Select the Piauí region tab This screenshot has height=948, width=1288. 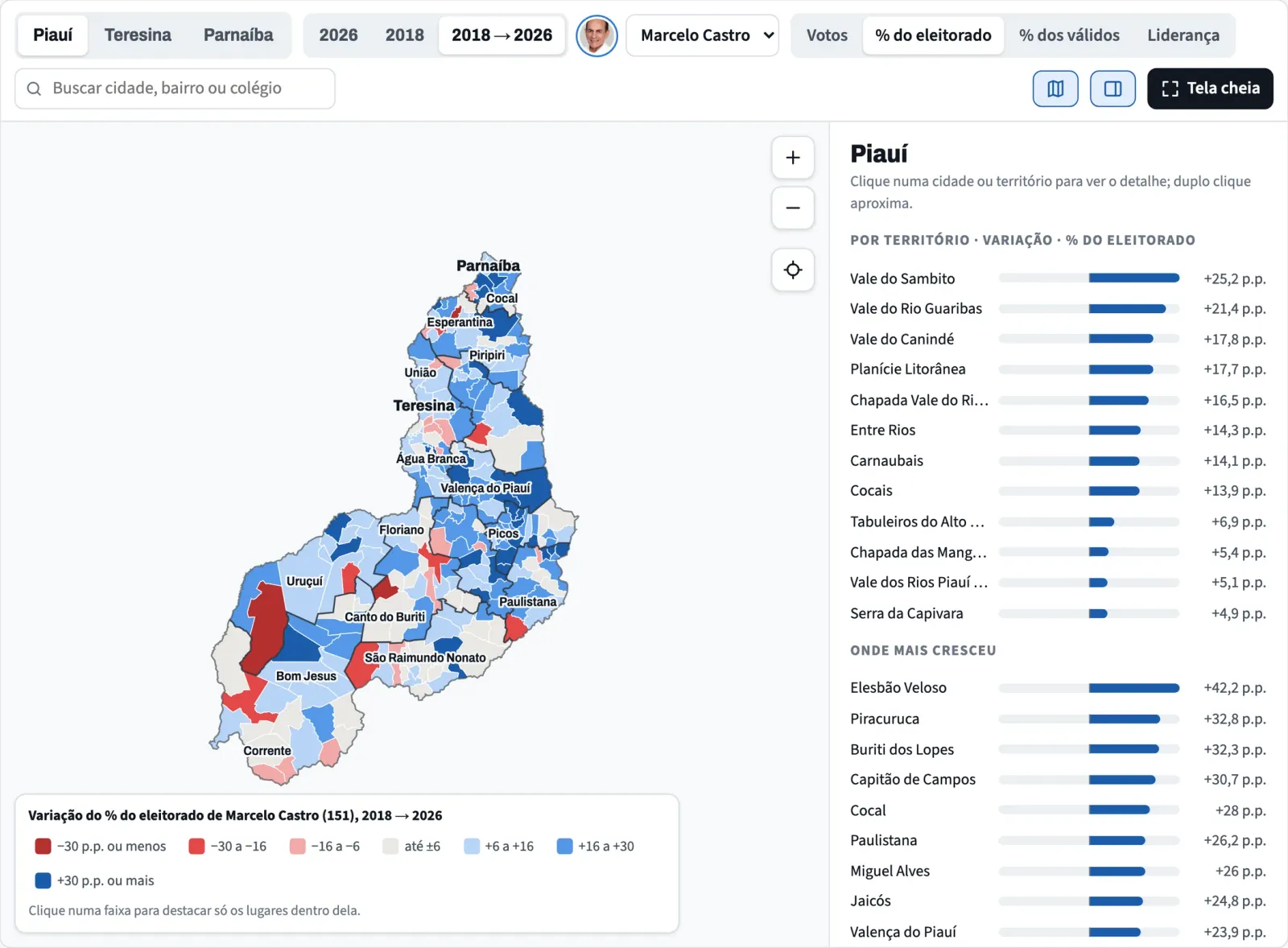point(53,35)
